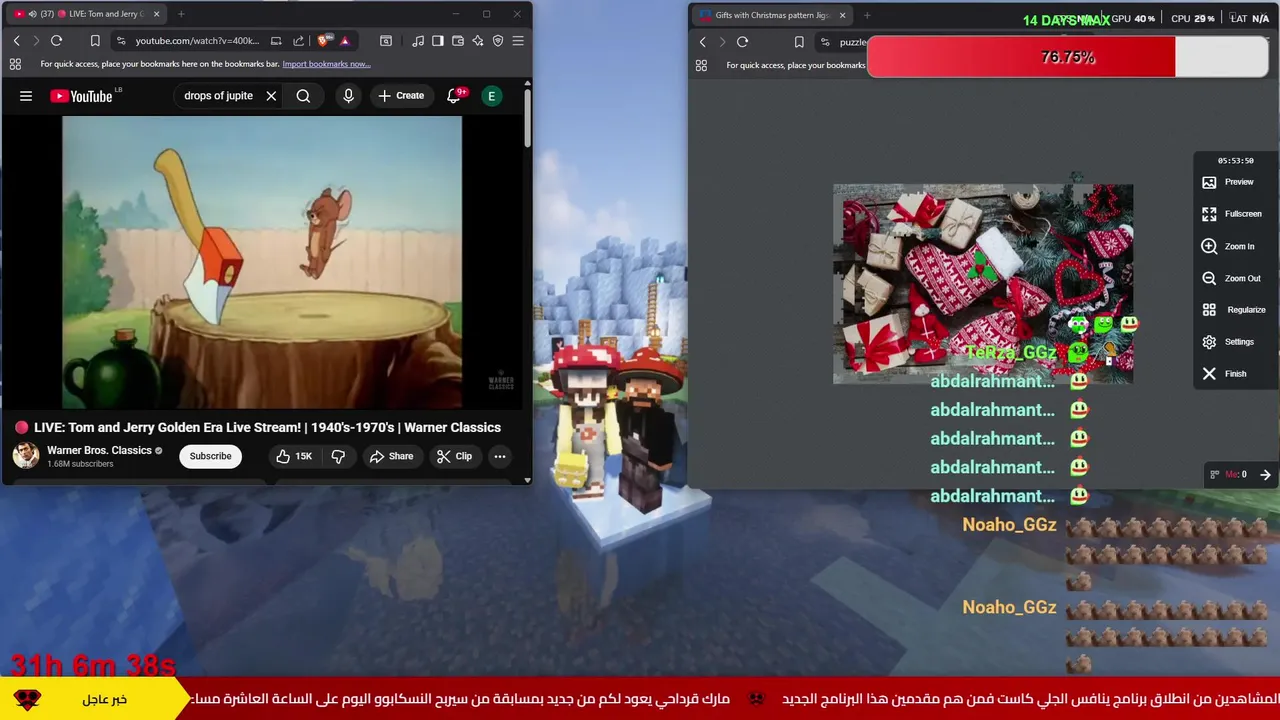Select the Gifts with Christmas pattern Jigsaw tab

[x=772, y=15]
